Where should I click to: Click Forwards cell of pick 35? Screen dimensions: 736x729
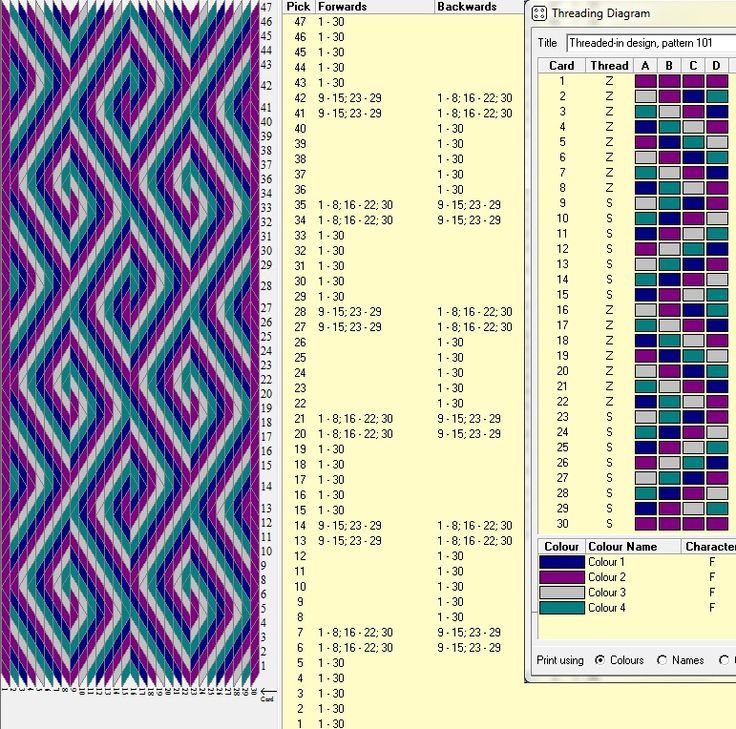point(355,205)
